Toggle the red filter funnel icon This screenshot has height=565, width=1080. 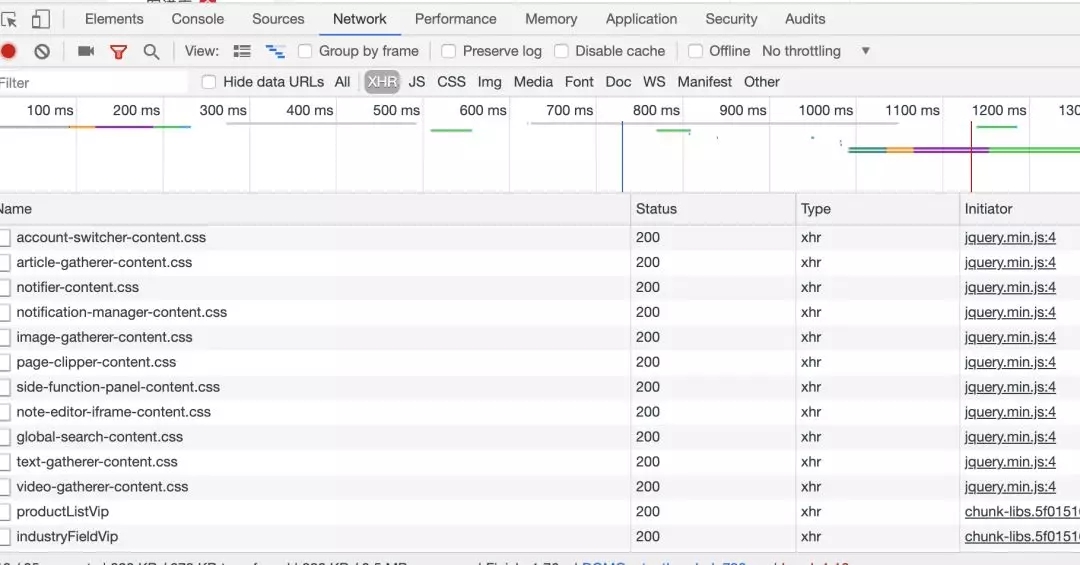tap(118, 52)
